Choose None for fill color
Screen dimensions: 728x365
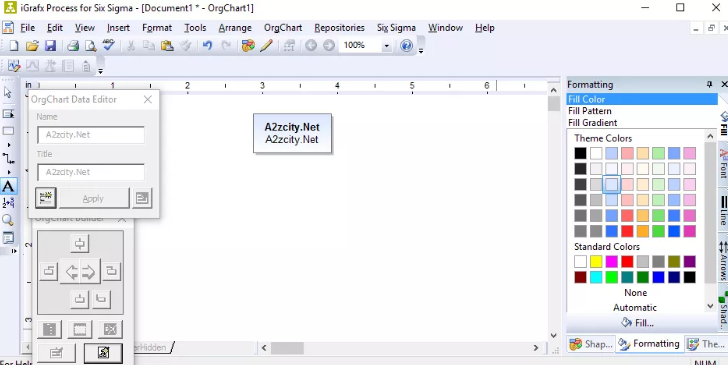(636, 293)
